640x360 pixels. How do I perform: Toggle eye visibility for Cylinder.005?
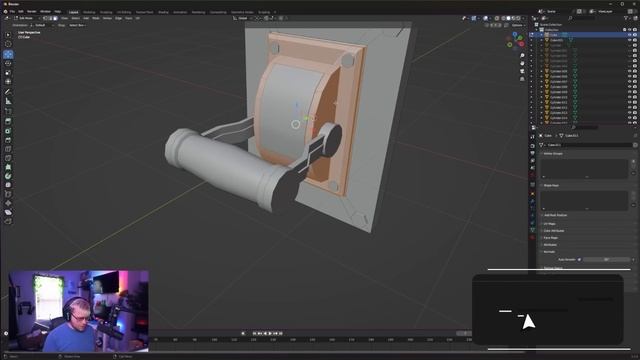tap(629, 71)
